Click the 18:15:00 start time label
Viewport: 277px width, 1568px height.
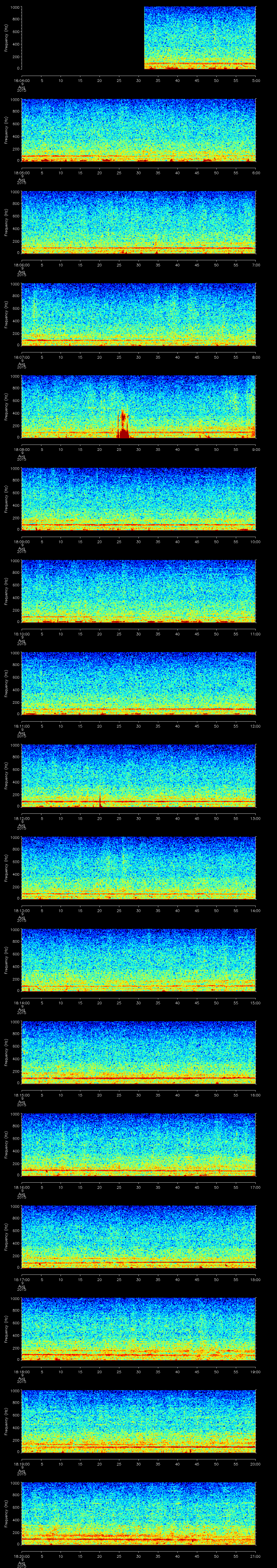21,1095
